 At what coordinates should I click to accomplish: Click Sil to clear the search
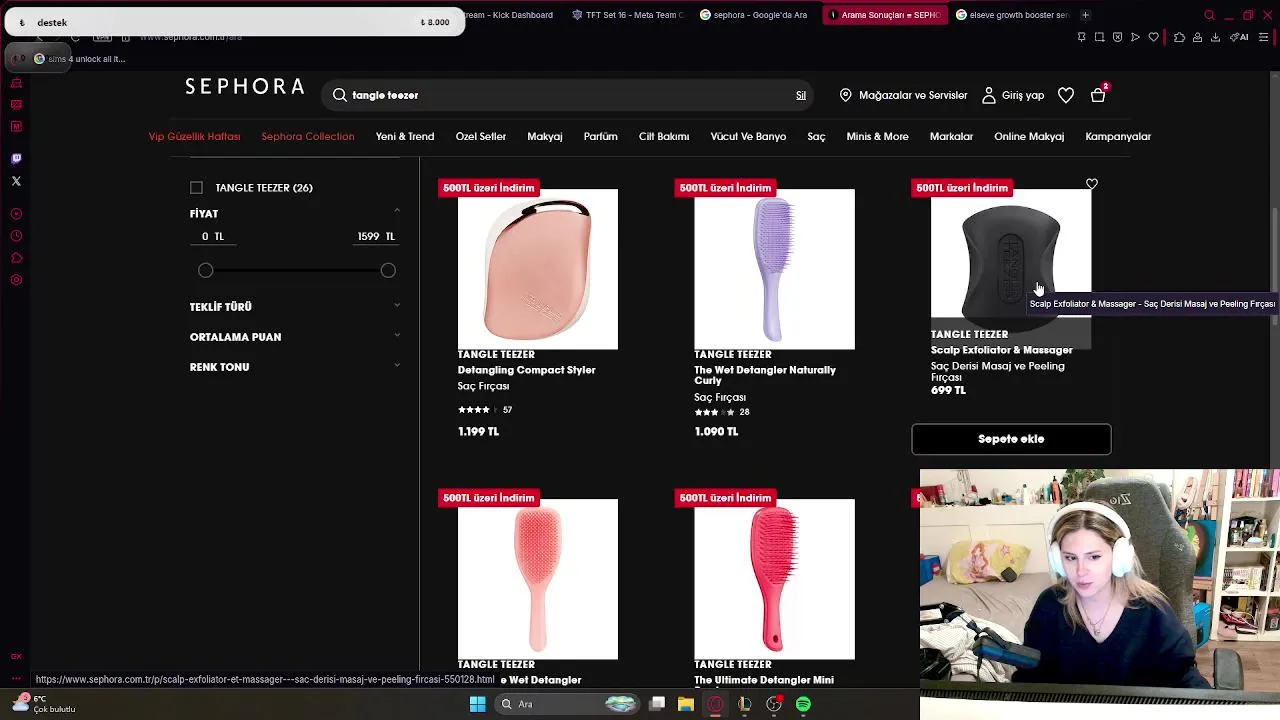click(x=801, y=95)
